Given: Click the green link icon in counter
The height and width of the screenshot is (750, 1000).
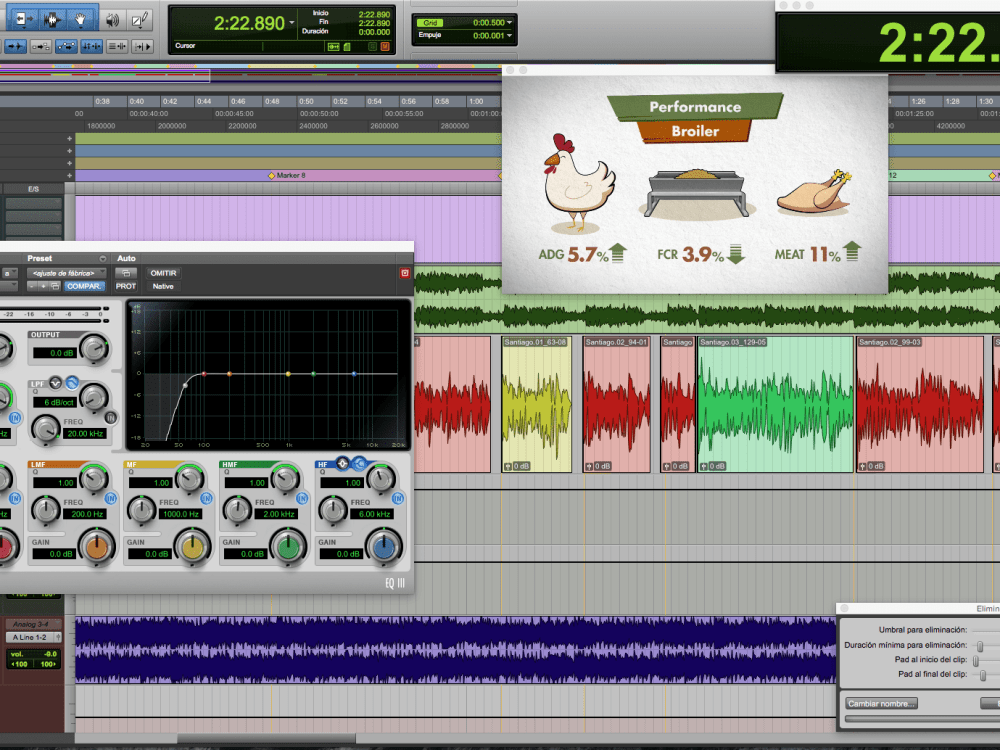Looking at the screenshot, I should tap(333, 47).
